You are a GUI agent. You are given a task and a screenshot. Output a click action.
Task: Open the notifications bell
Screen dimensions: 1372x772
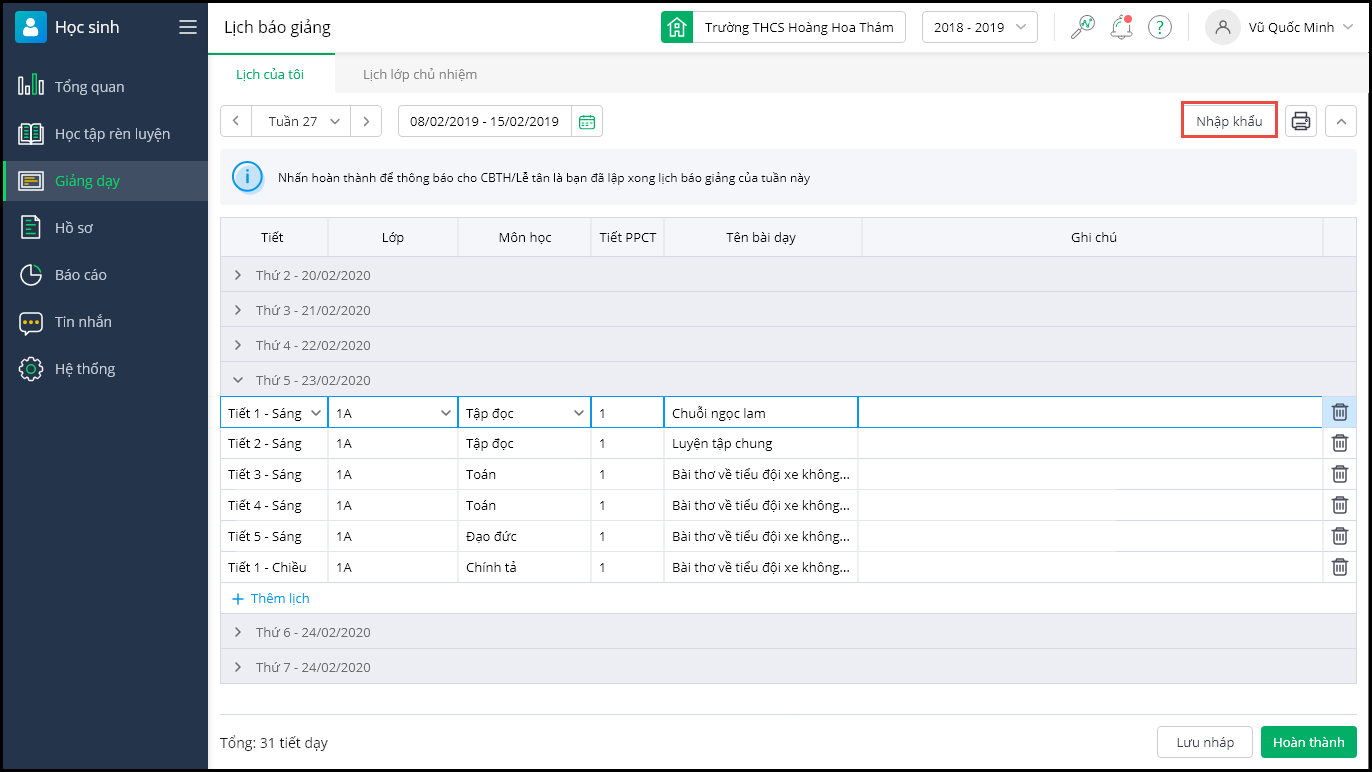click(x=1121, y=27)
